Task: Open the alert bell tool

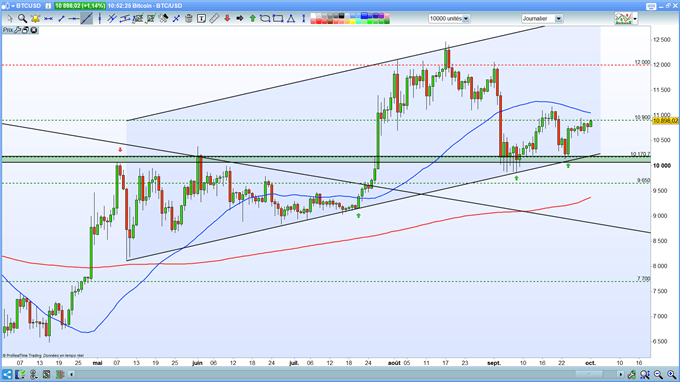Action: (x=35, y=18)
